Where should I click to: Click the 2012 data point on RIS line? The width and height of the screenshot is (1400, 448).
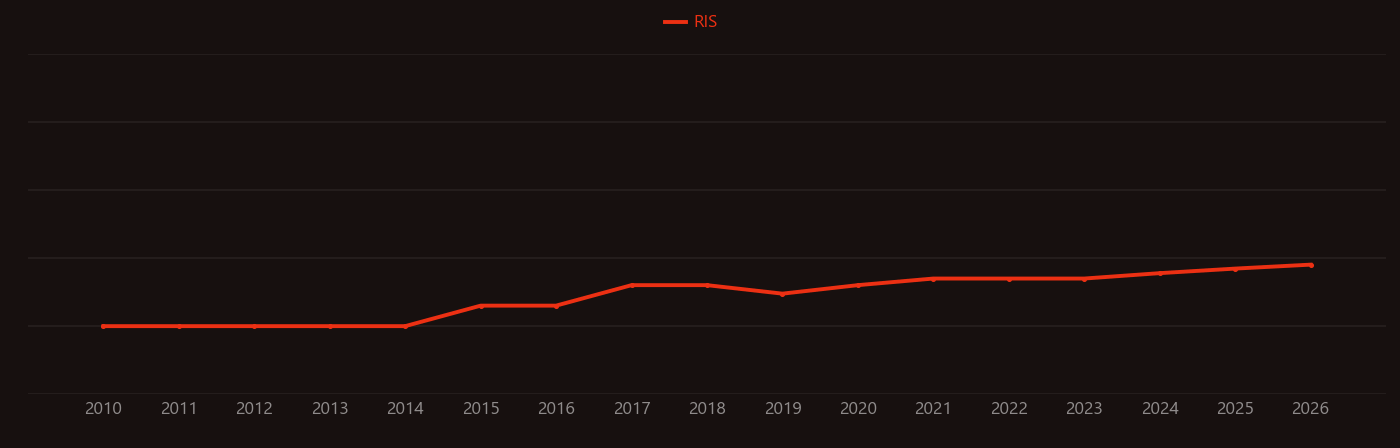point(254,326)
